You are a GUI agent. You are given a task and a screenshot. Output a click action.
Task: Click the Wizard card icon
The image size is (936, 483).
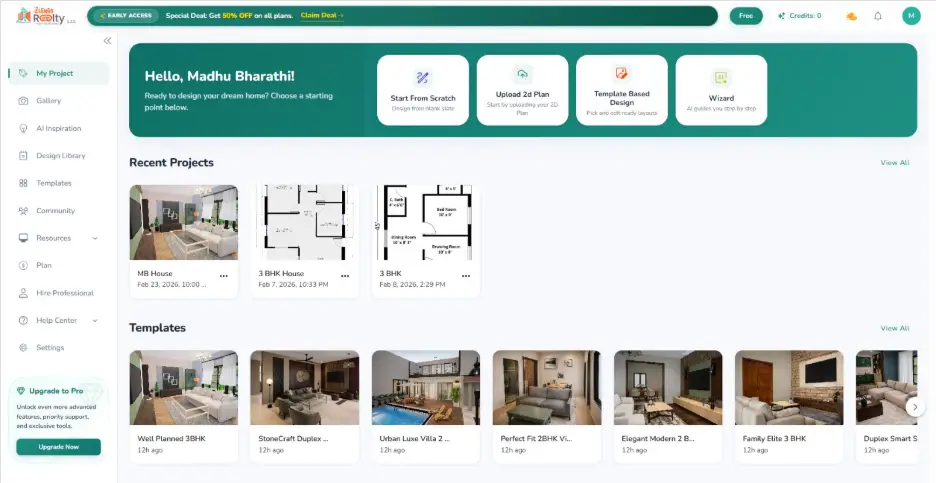point(721,78)
